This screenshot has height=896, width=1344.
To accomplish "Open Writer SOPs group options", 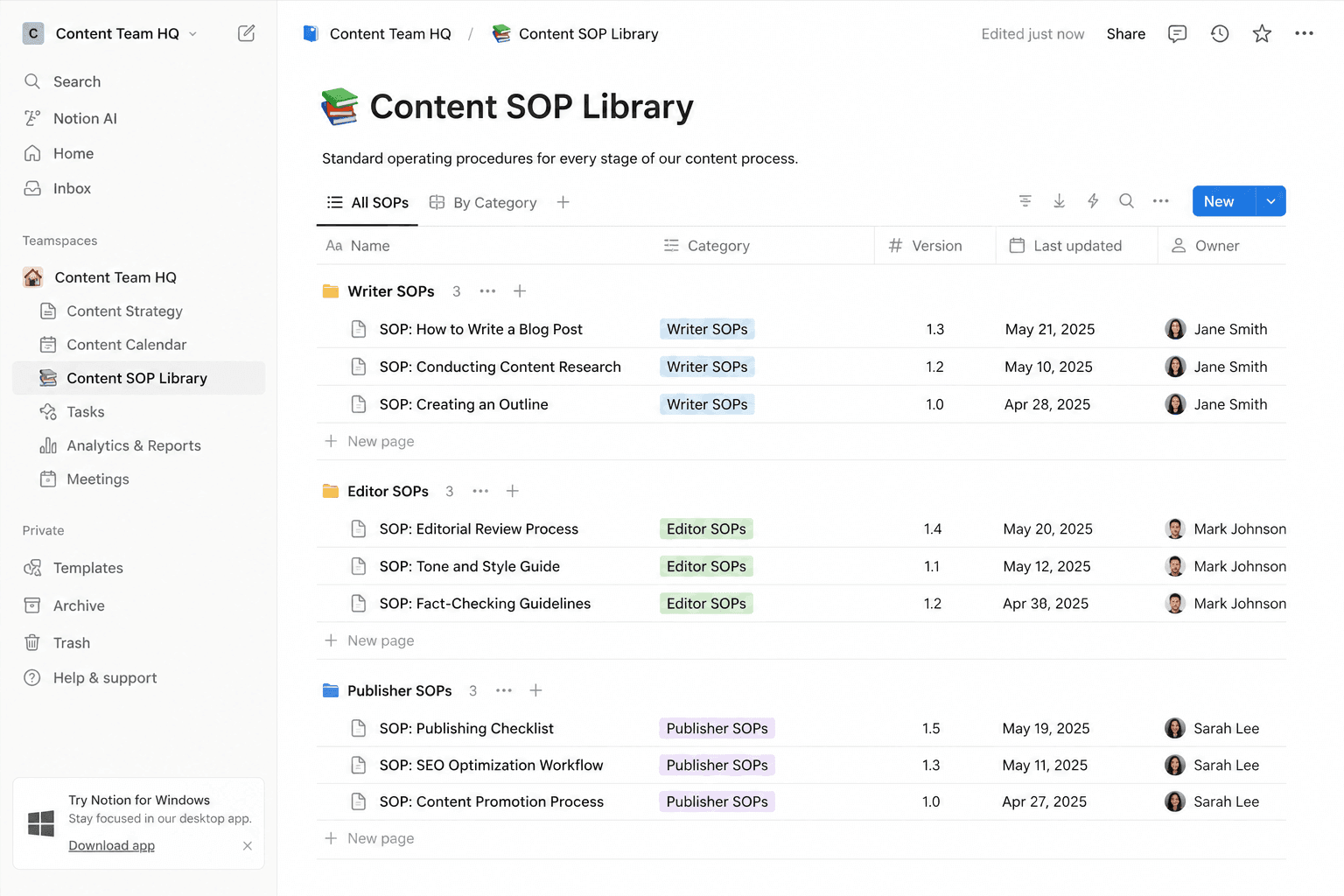I will 487,291.
